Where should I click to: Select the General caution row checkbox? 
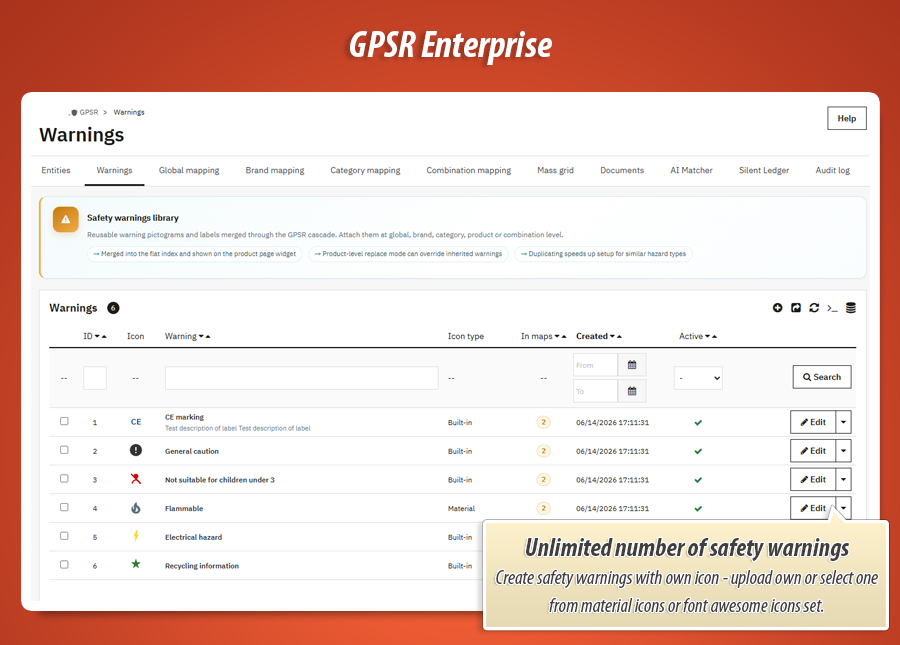(x=64, y=450)
